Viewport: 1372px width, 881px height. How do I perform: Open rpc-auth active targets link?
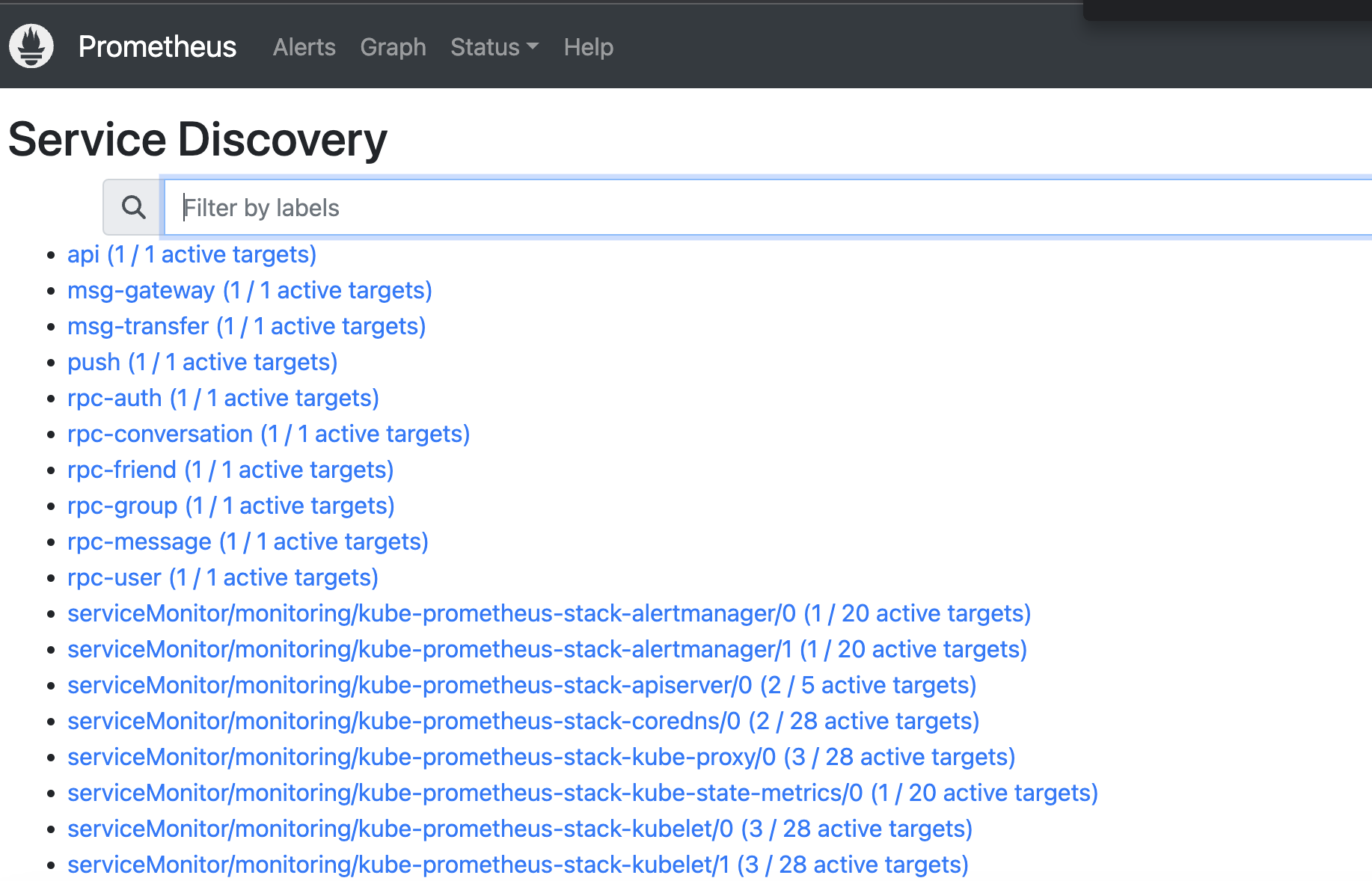[x=223, y=398]
